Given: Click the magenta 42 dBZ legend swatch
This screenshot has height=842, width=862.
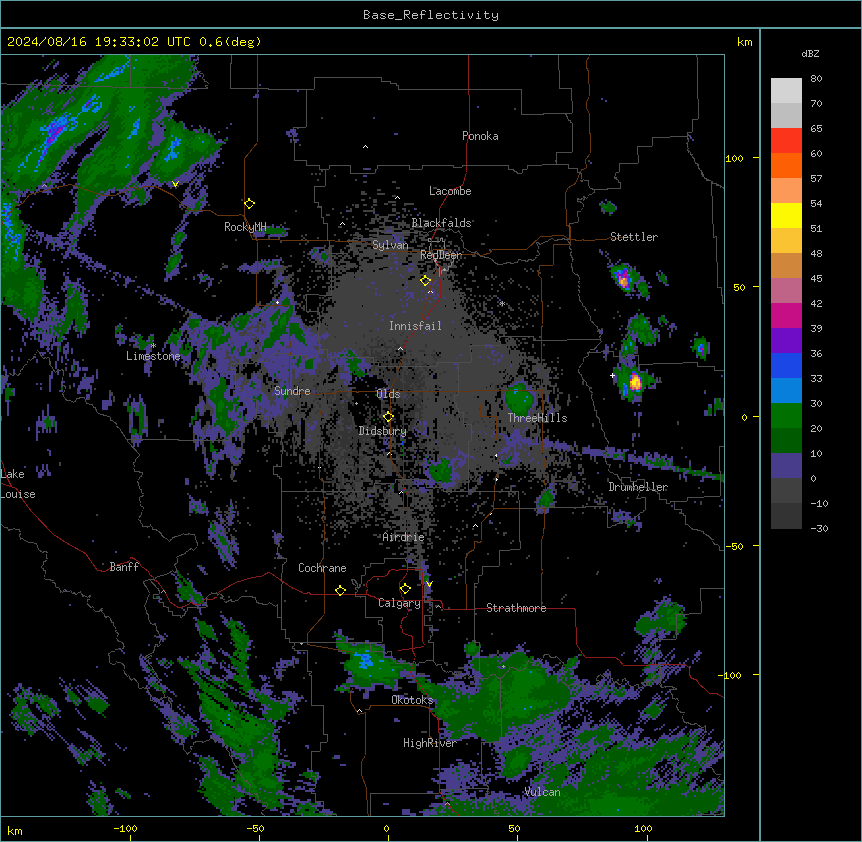Looking at the screenshot, I should click(786, 315).
